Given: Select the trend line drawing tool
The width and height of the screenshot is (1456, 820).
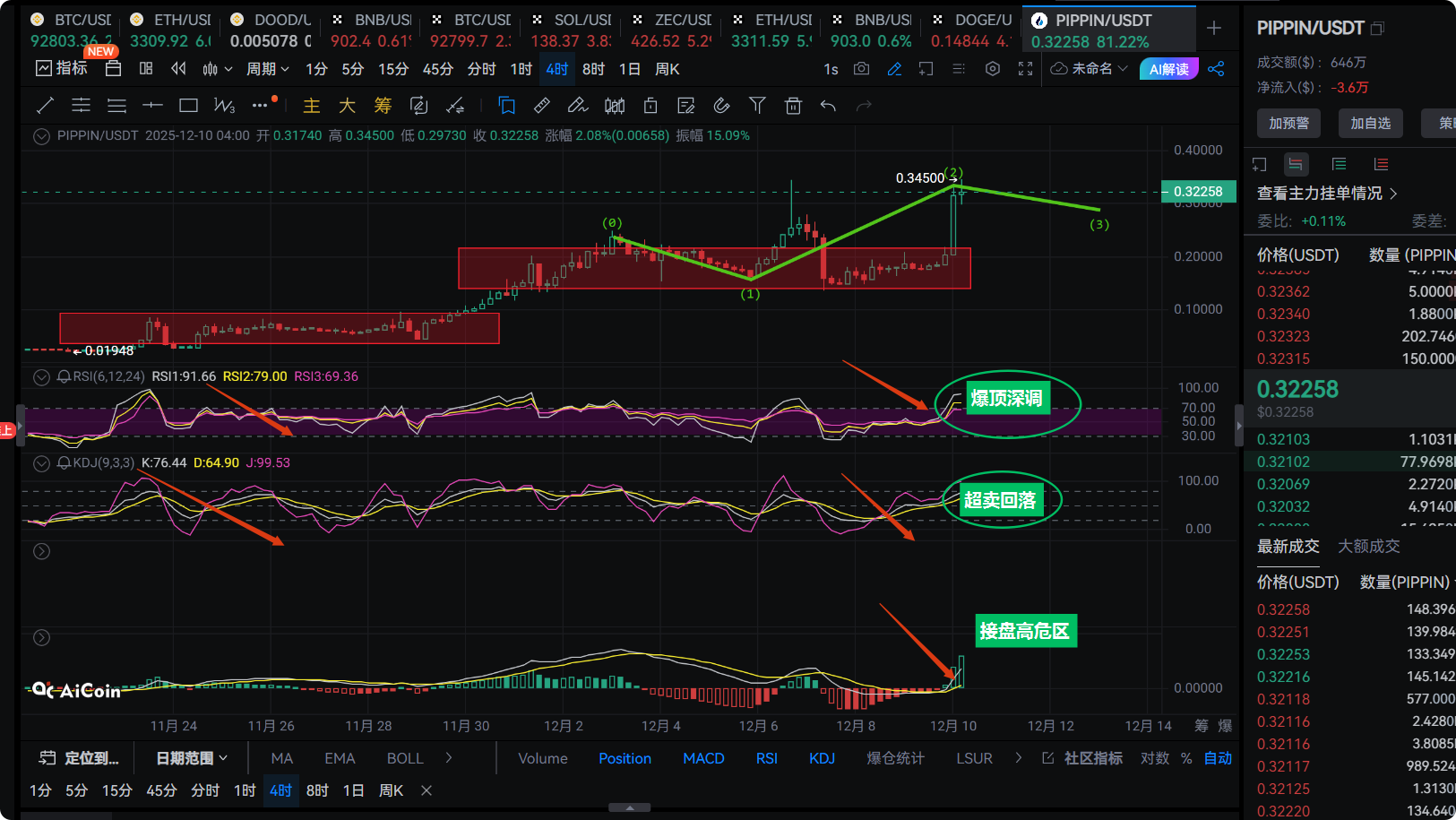Looking at the screenshot, I should click(x=45, y=106).
